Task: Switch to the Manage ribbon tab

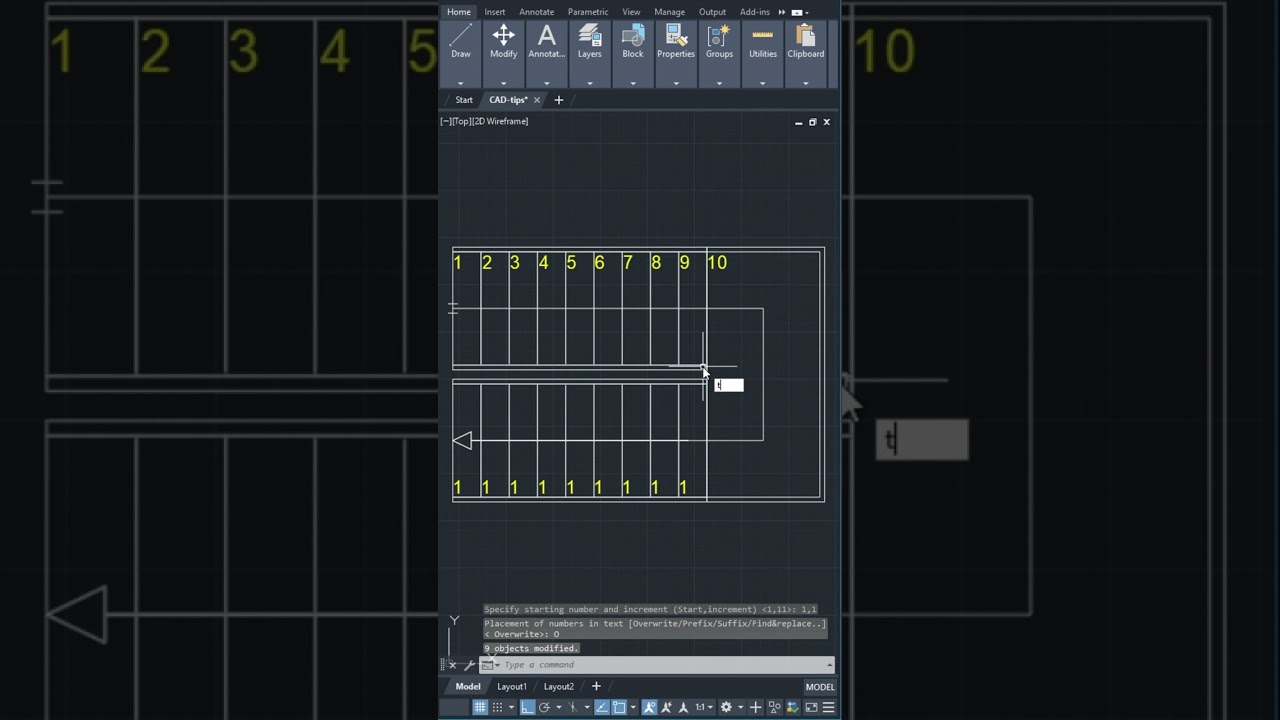Action: 669,12
